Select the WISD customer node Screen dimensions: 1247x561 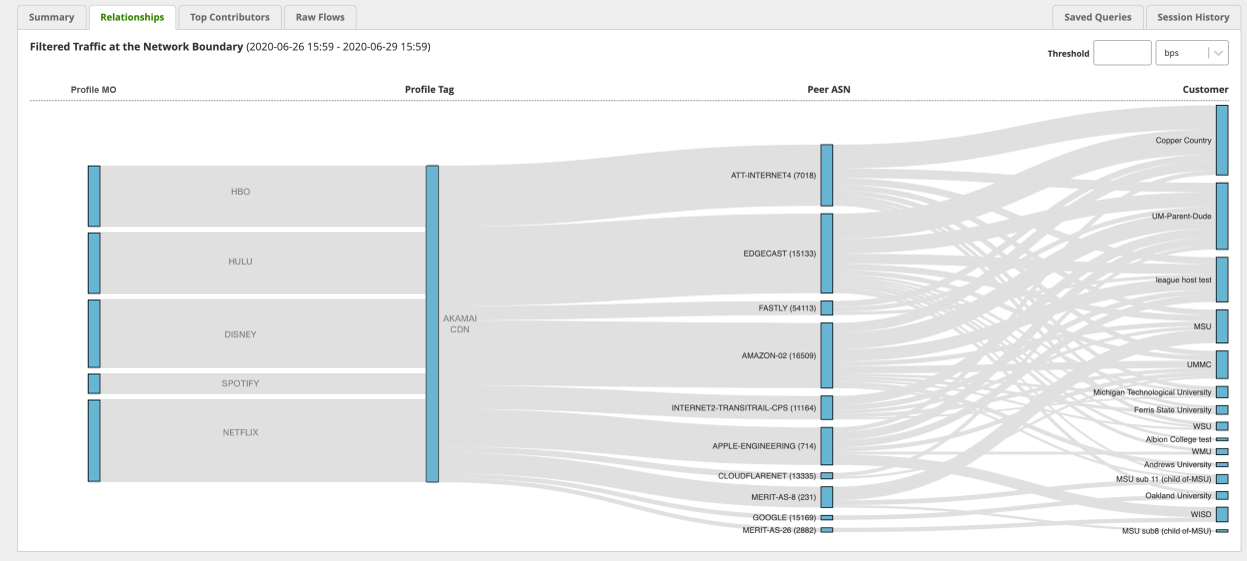click(x=1221, y=514)
